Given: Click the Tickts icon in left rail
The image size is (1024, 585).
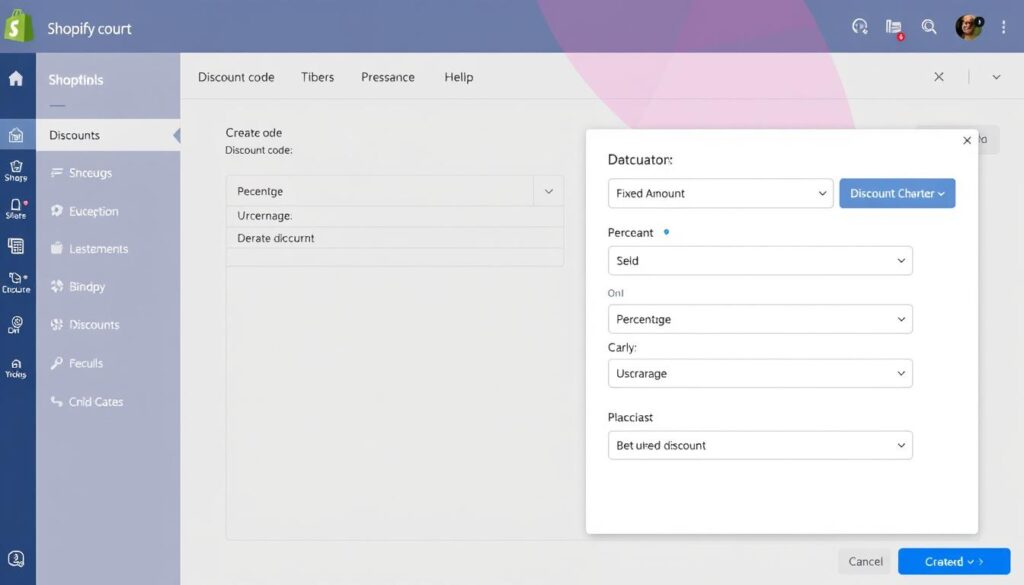Looking at the screenshot, I should coord(16,367).
